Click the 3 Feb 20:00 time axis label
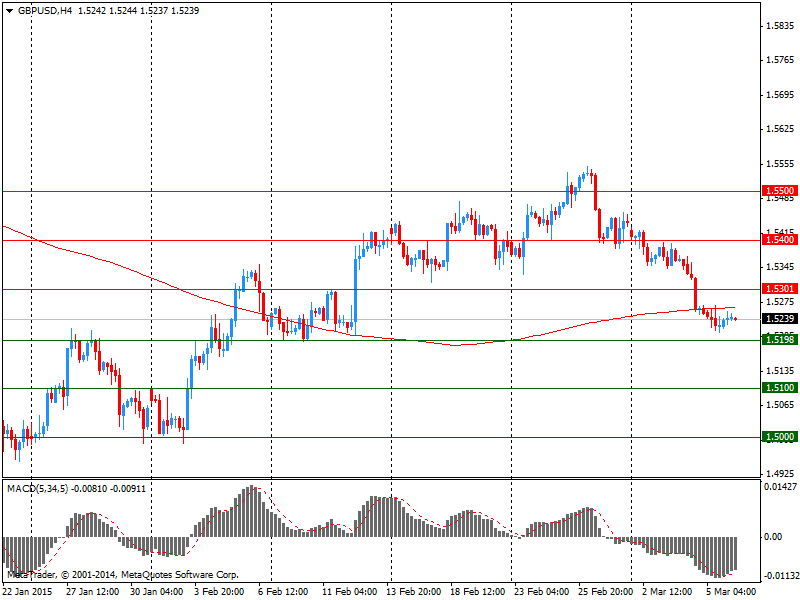 click(x=218, y=592)
